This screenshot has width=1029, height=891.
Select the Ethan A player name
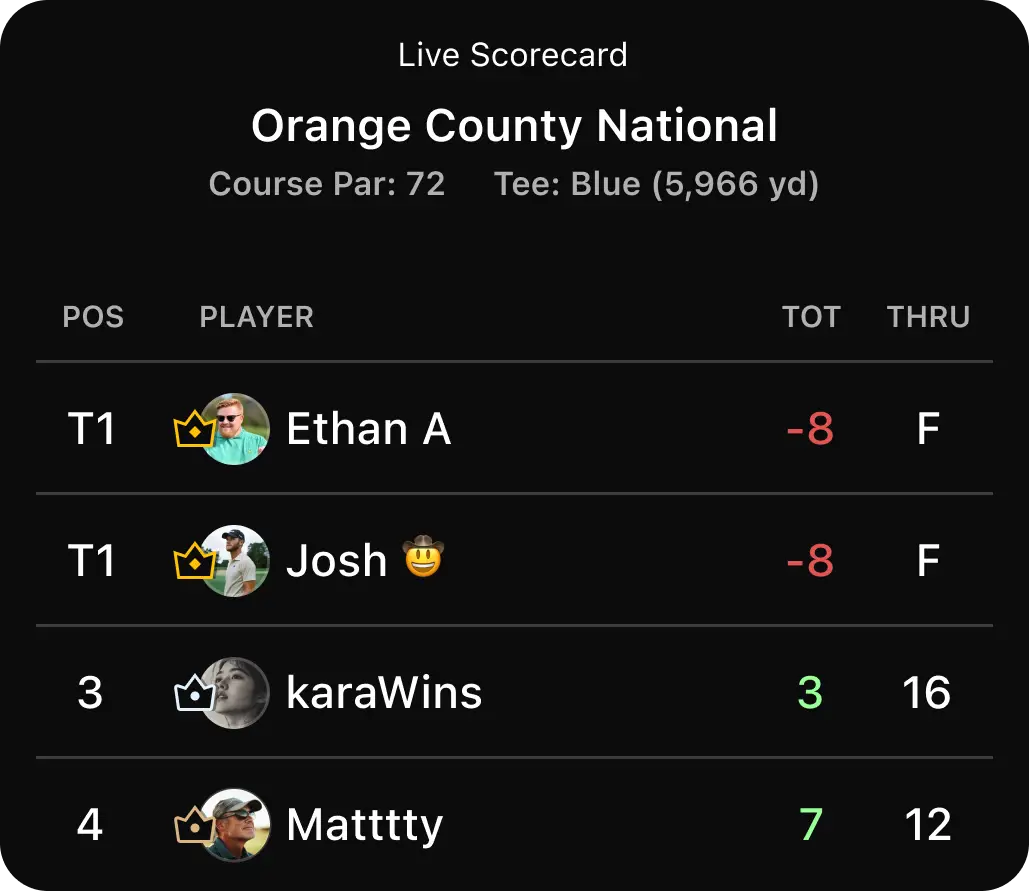[369, 429]
